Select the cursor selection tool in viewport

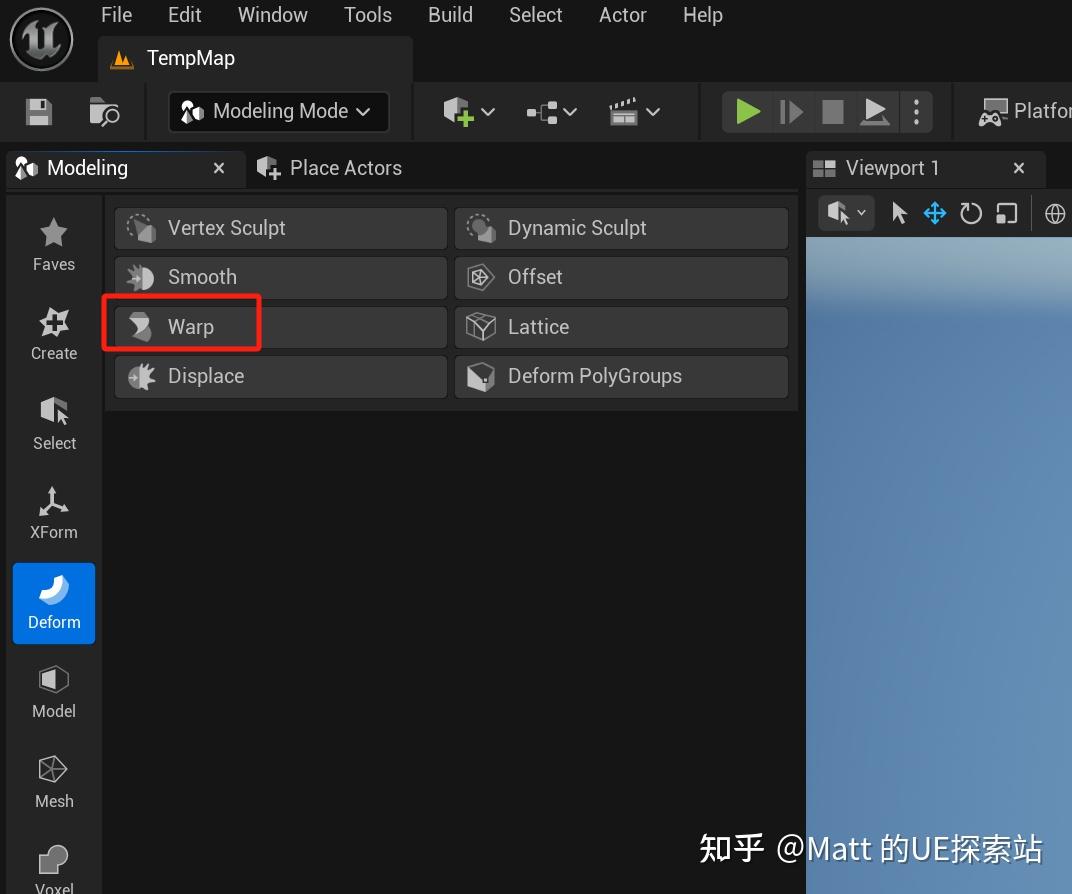[x=898, y=212]
